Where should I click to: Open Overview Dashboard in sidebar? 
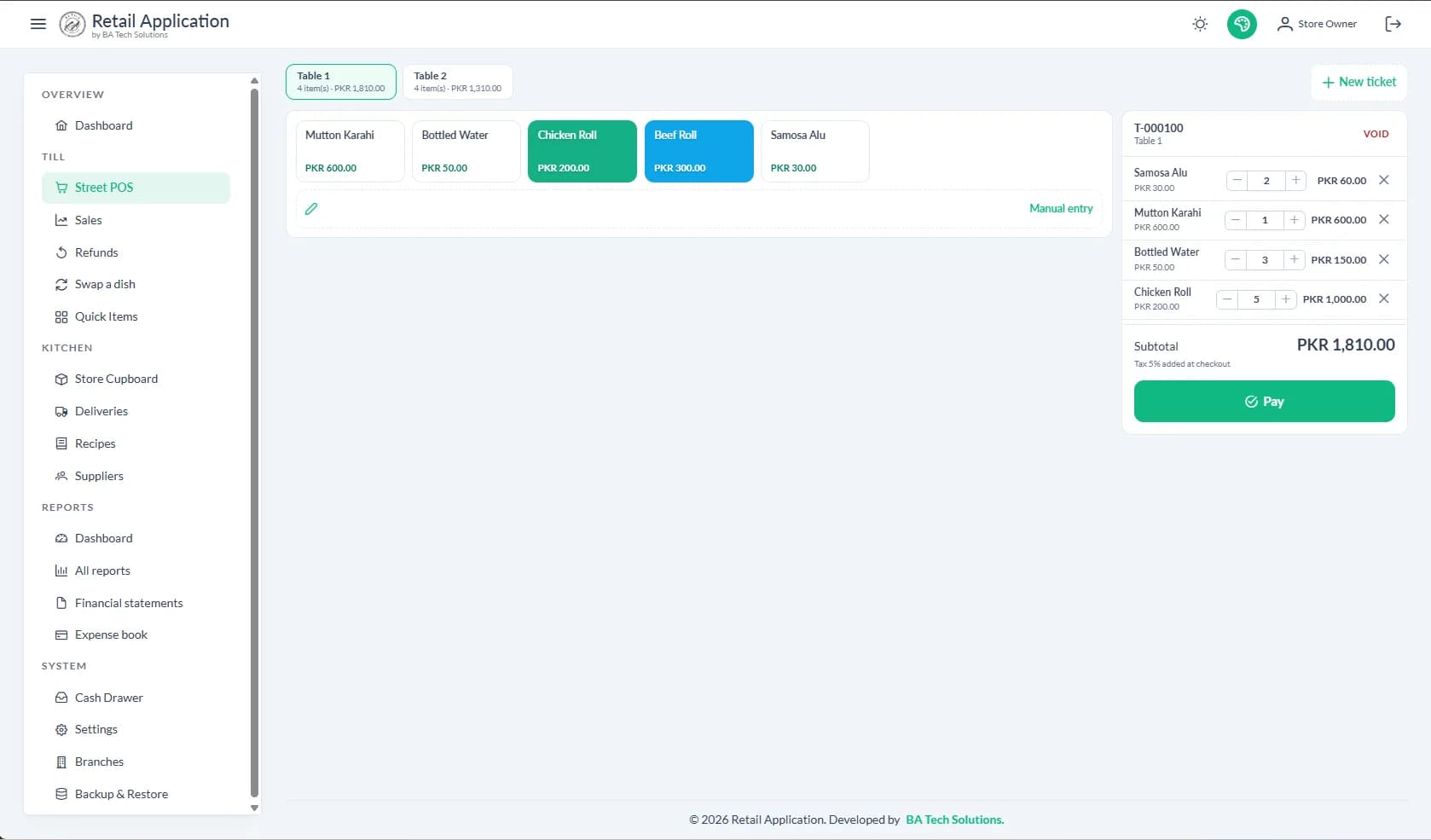[136, 125]
